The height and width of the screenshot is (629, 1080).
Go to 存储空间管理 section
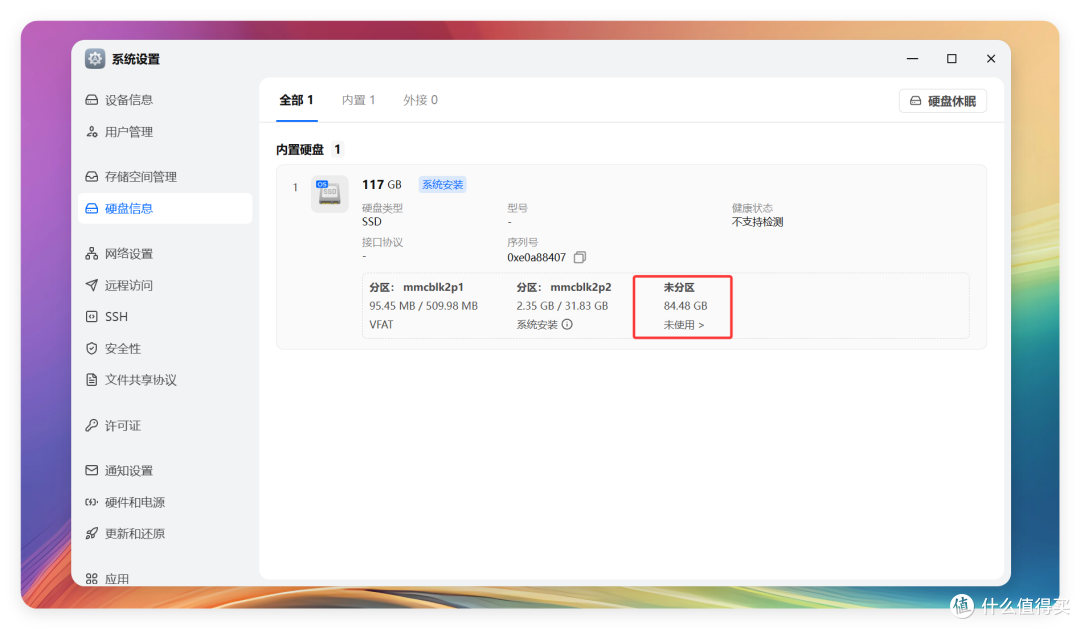(x=141, y=176)
